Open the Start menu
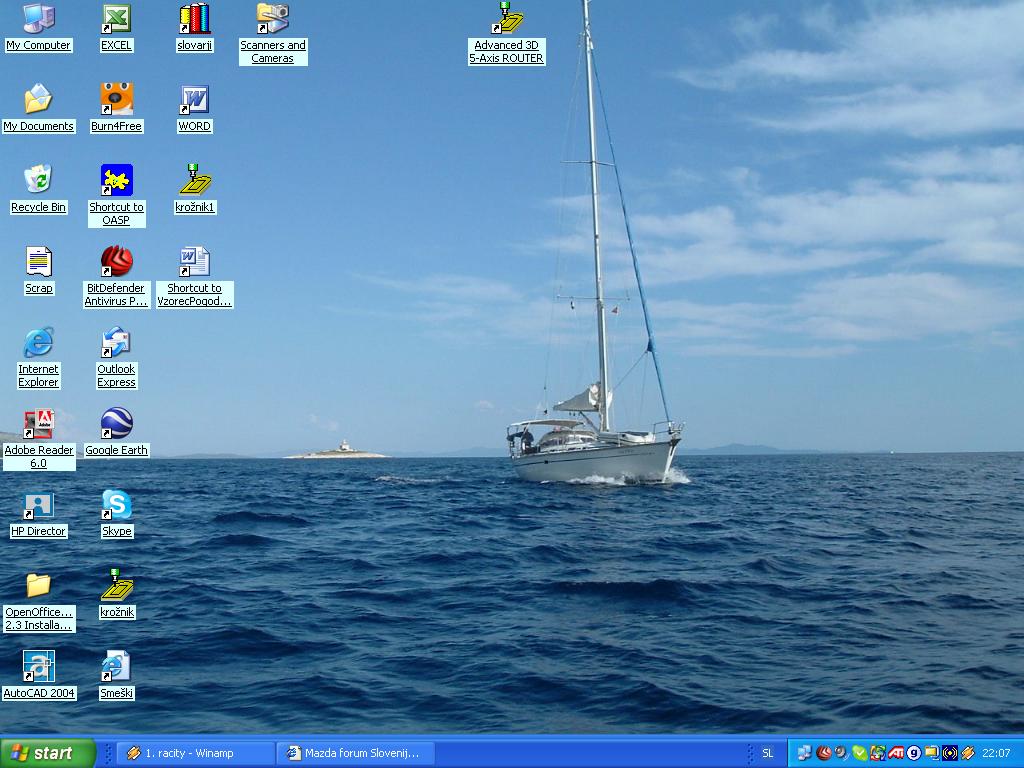 click(48, 753)
